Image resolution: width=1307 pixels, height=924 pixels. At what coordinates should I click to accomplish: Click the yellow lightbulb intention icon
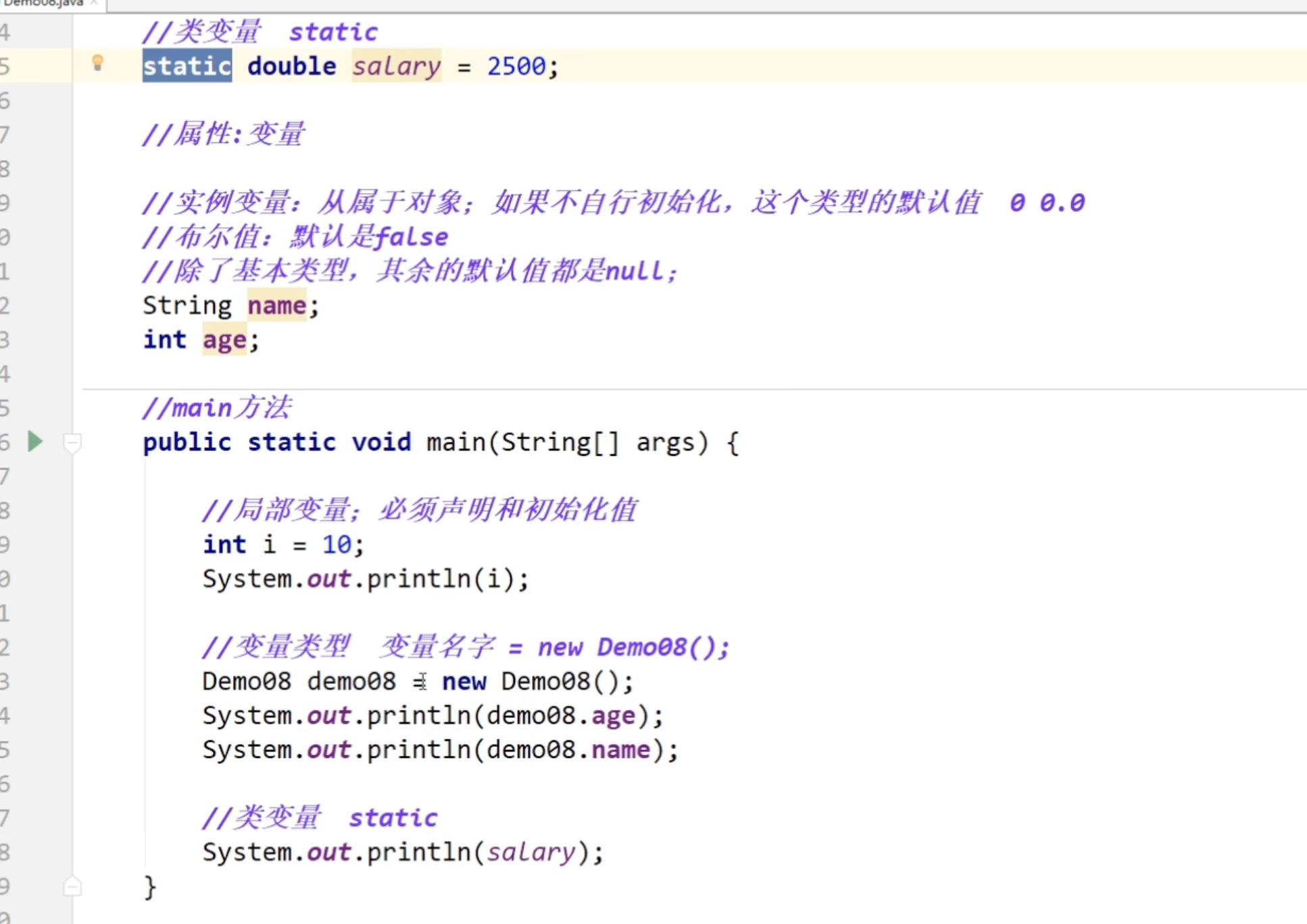[x=97, y=63]
